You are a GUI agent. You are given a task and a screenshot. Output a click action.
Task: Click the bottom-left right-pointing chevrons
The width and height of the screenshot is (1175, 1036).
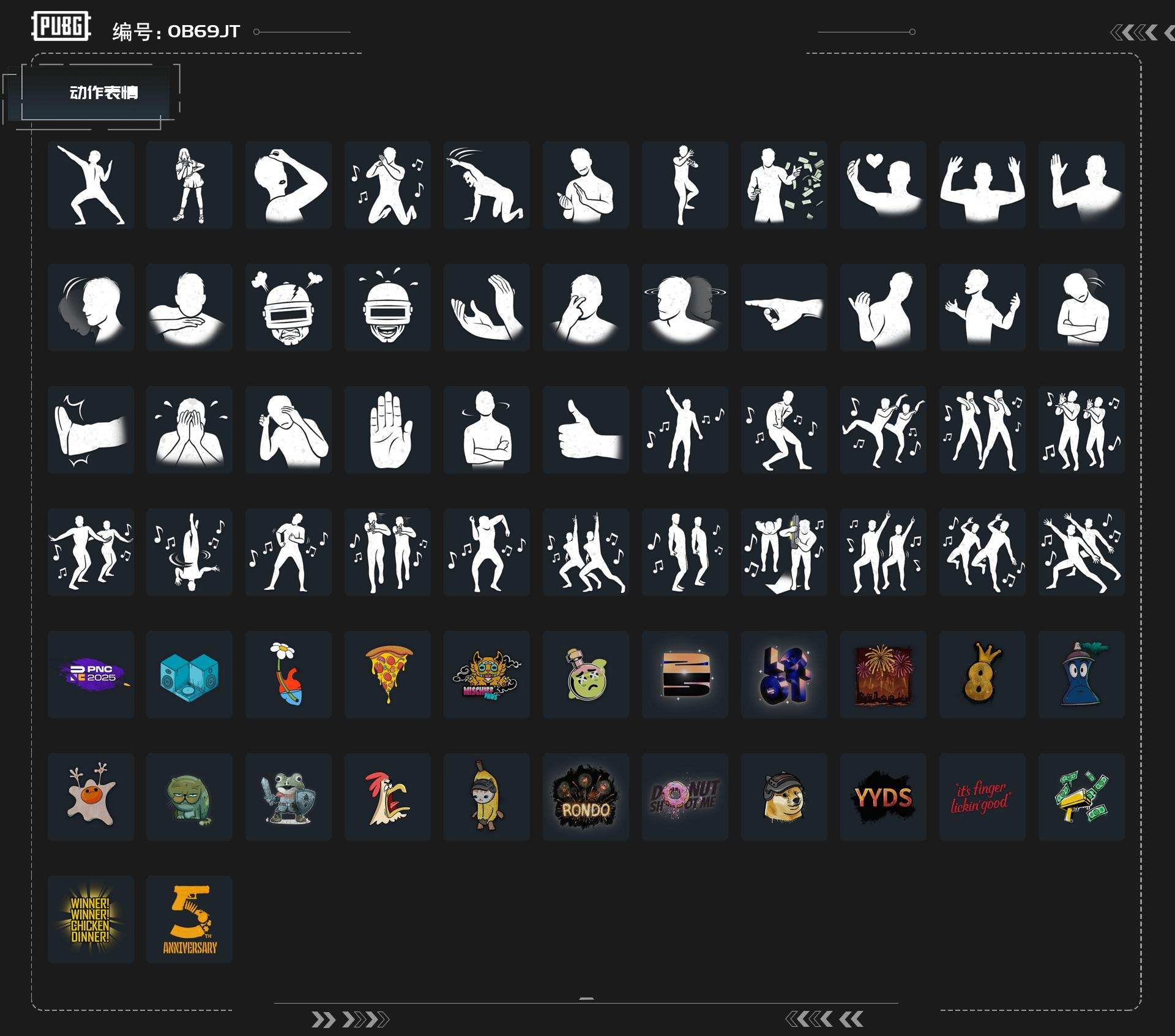point(349,1019)
